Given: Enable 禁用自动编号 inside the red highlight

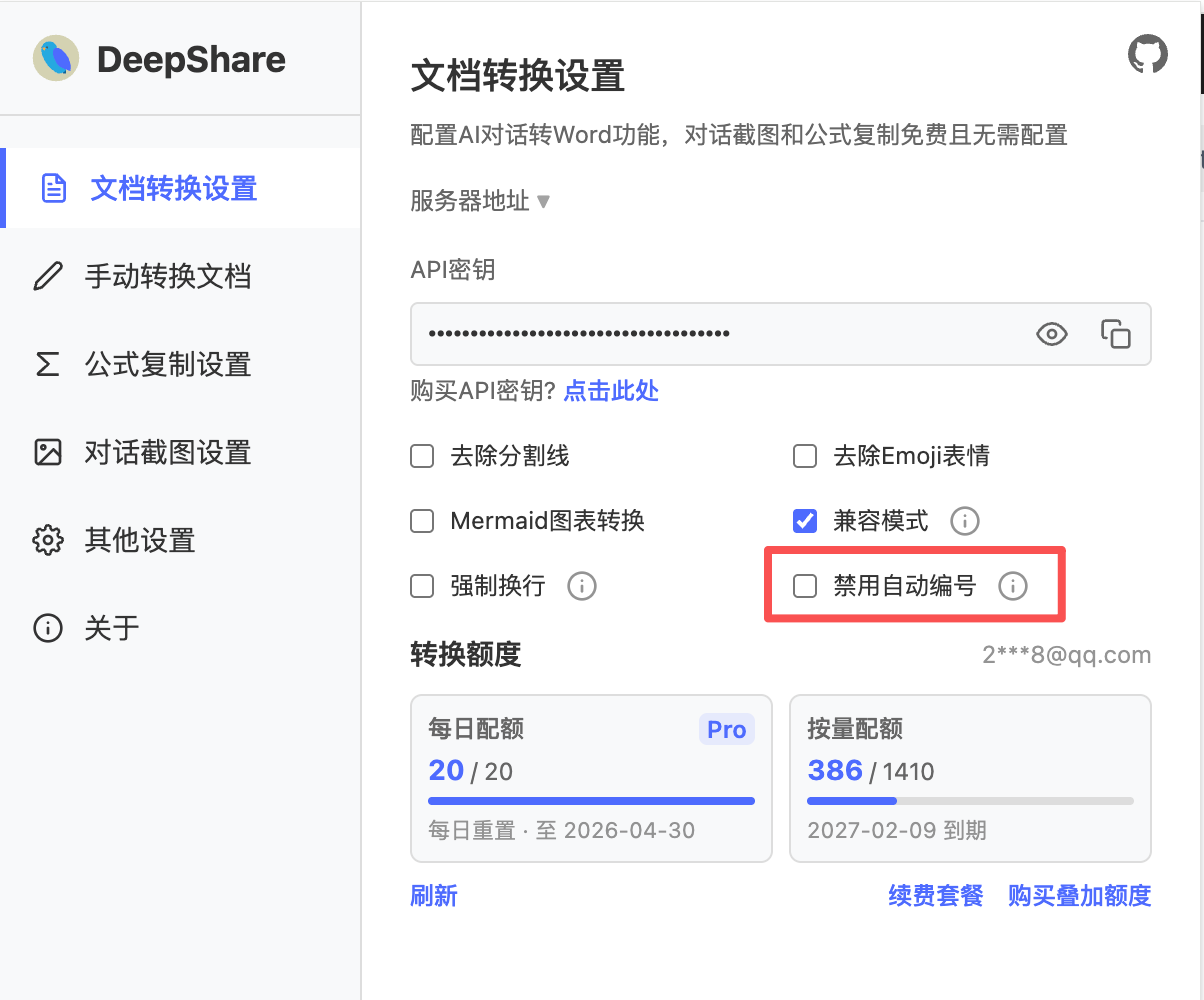Looking at the screenshot, I should point(805,586).
